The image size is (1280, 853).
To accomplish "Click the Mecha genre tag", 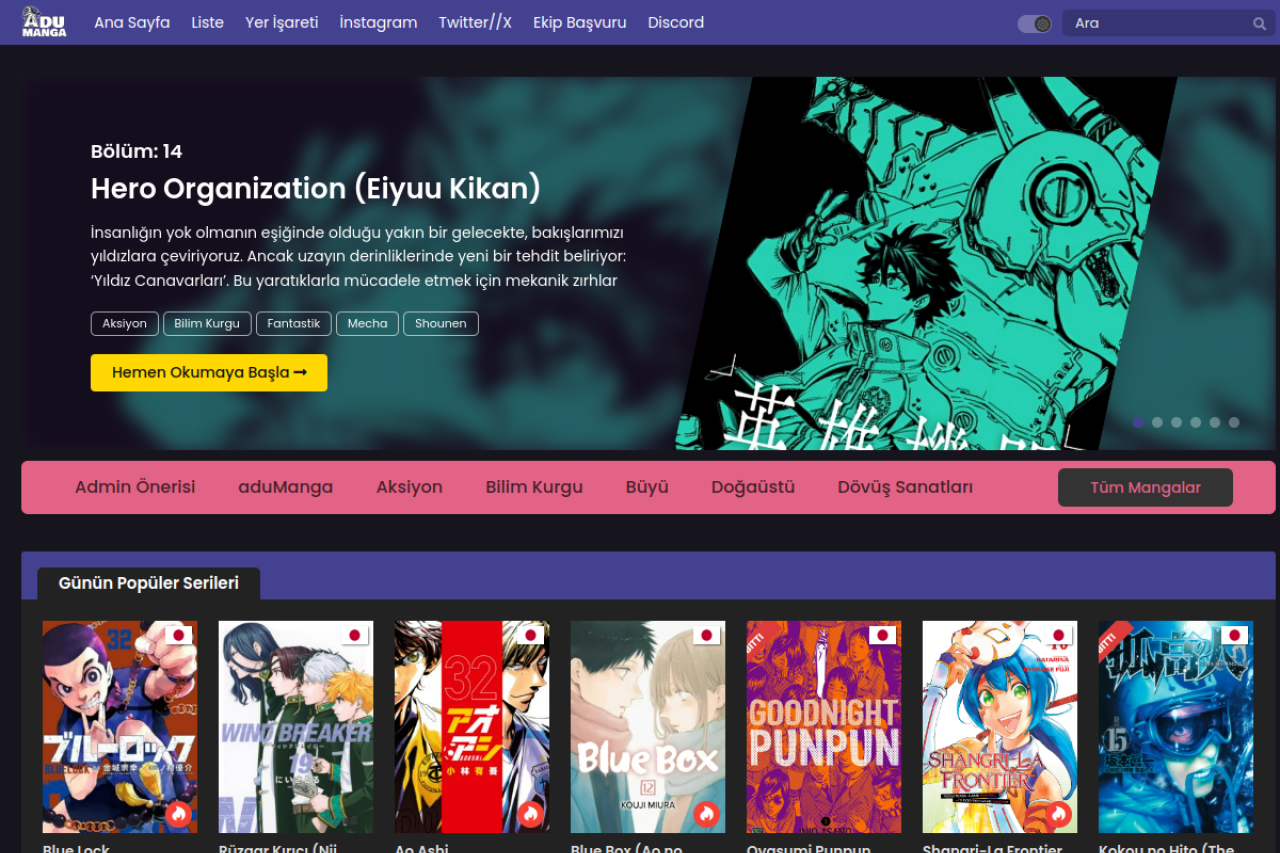I will tap(367, 323).
